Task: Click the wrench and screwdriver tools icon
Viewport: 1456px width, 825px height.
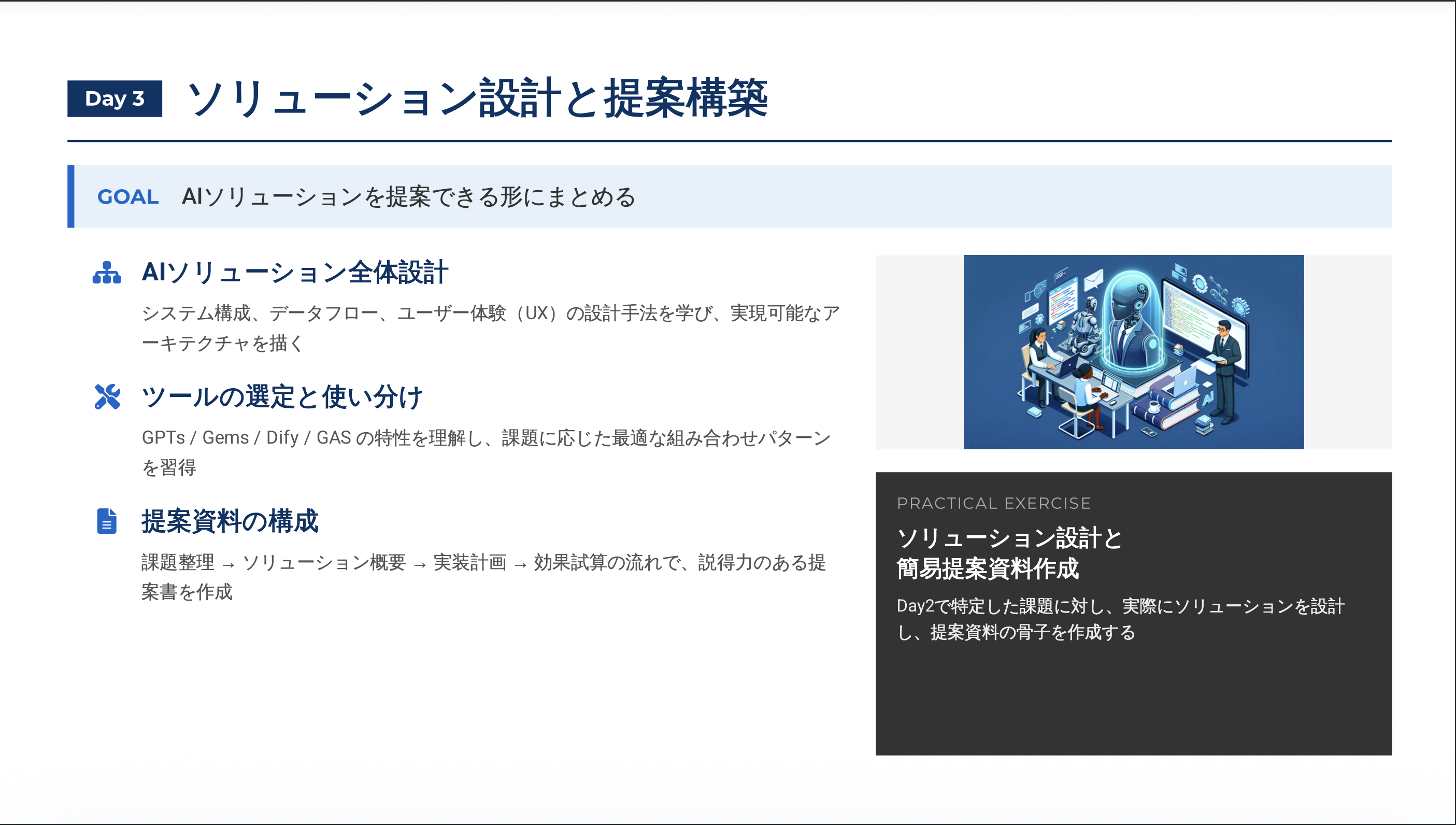Action: (107, 396)
